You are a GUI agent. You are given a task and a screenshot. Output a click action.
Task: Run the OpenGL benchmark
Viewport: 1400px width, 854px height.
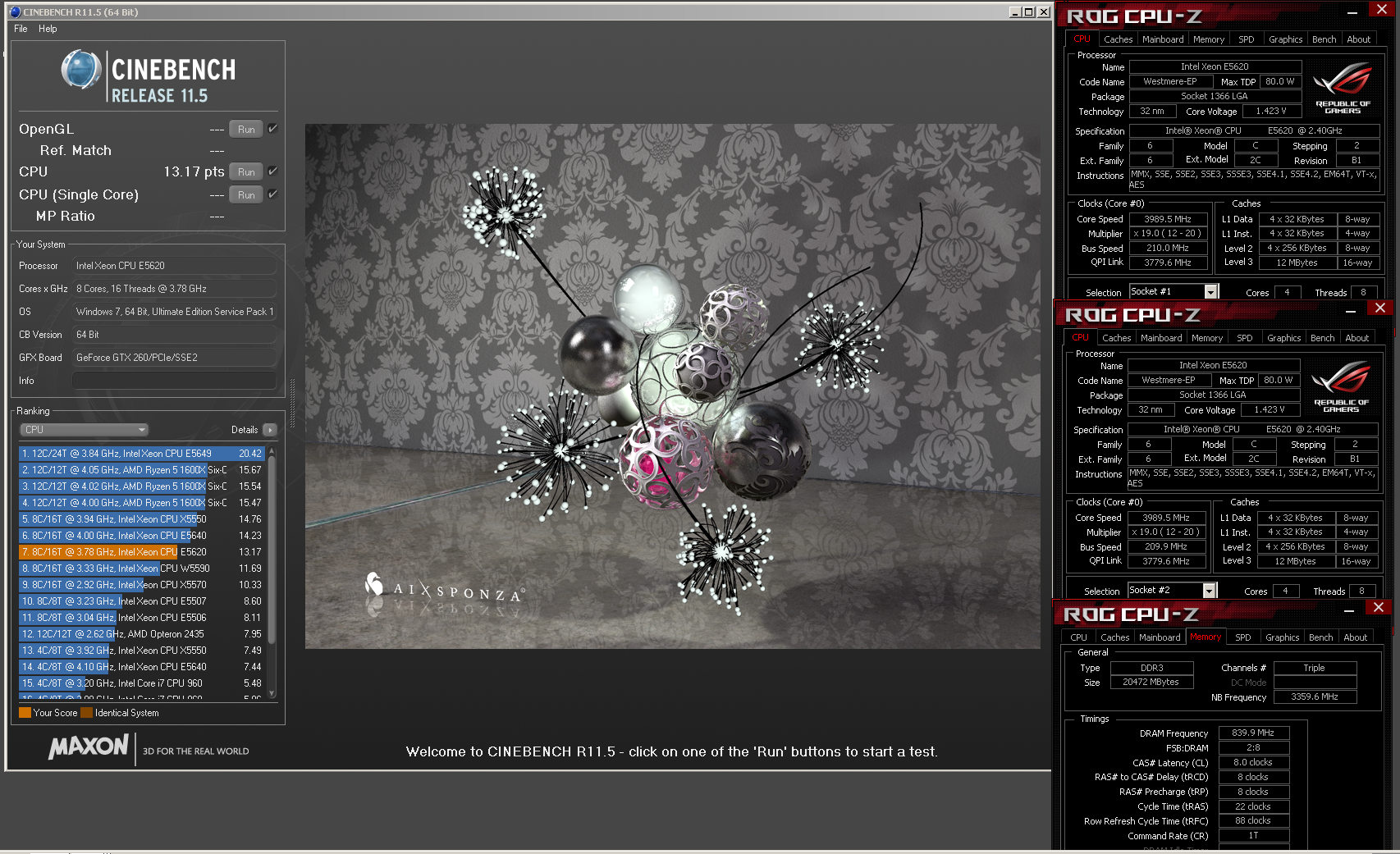tap(246, 130)
